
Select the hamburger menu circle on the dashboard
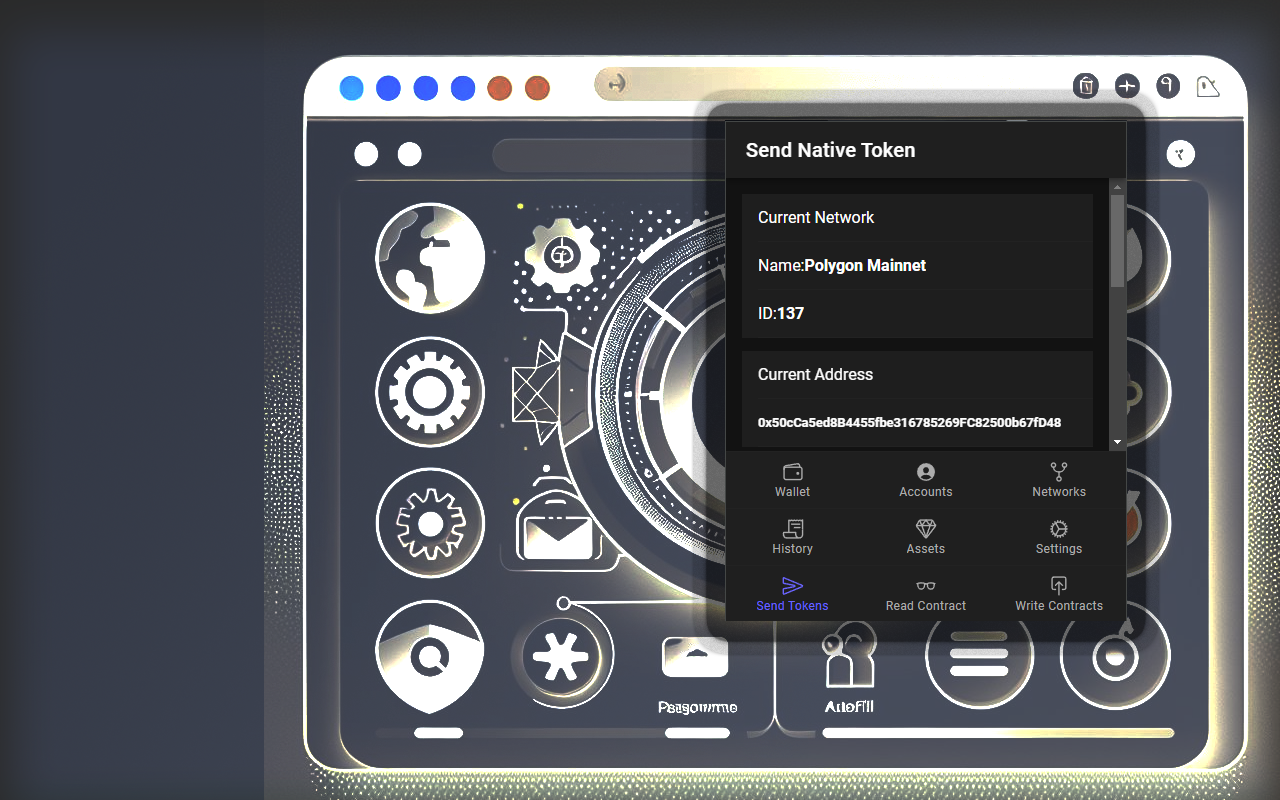click(x=979, y=655)
